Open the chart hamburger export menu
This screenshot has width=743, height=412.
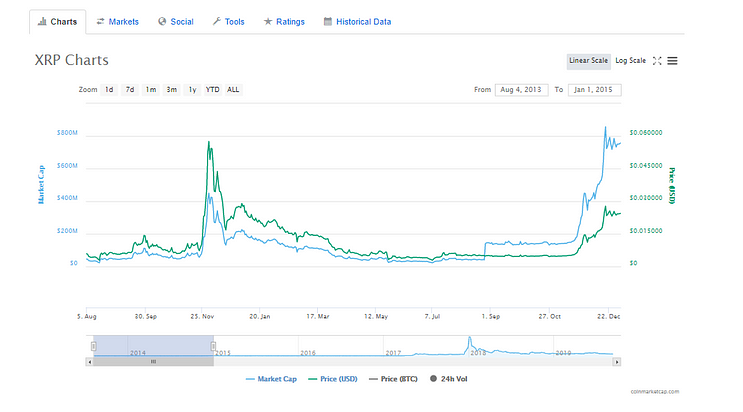click(672, 61)
